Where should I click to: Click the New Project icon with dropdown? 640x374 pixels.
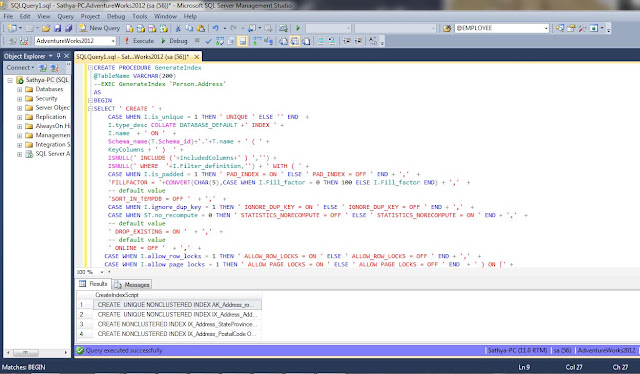14,29
